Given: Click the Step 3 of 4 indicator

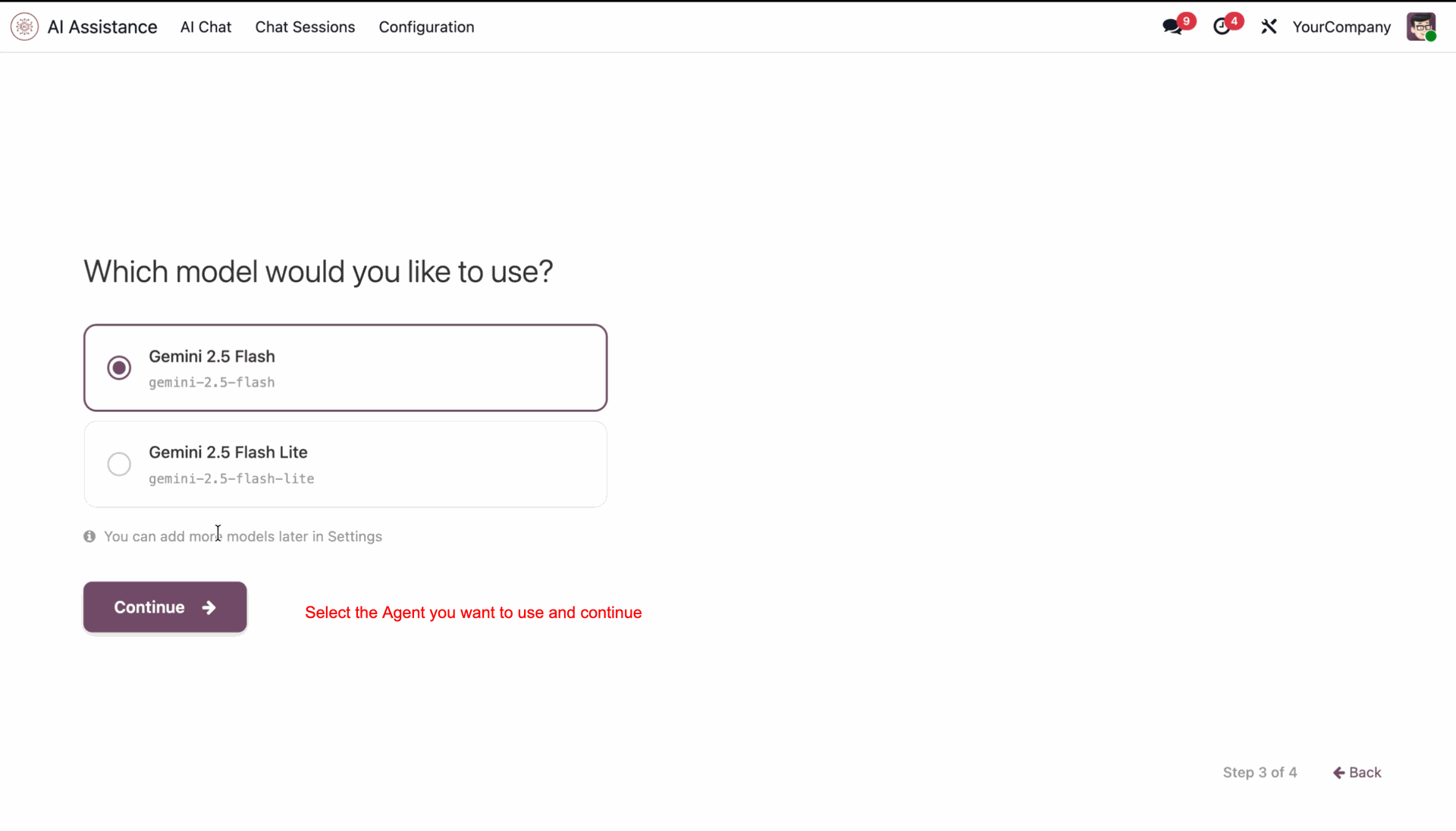Looking at the screenshot, I should pyautogui.click(x=1260, y=773).
